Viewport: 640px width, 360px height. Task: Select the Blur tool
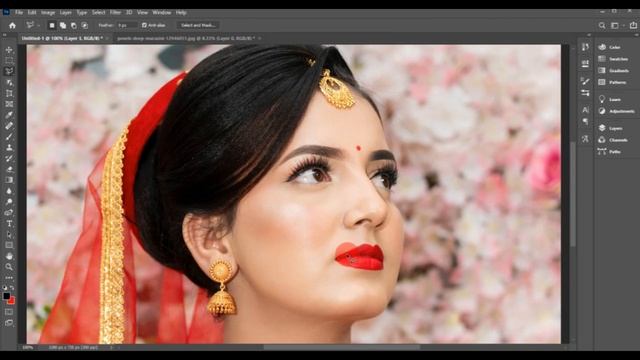coord(9,191)
